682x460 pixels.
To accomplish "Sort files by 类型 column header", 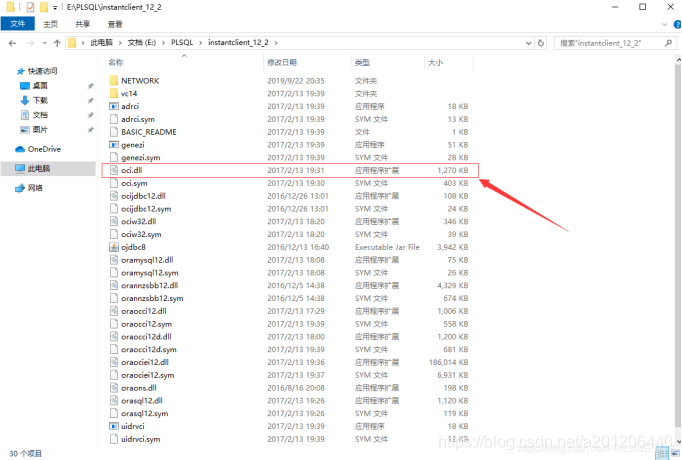I will [x=362, y=63].
